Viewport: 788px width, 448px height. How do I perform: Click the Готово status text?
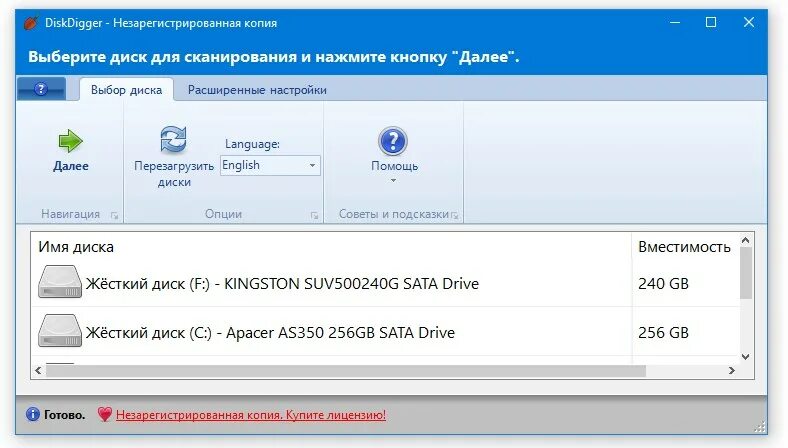pyautogui.click(x=64, y=415)
